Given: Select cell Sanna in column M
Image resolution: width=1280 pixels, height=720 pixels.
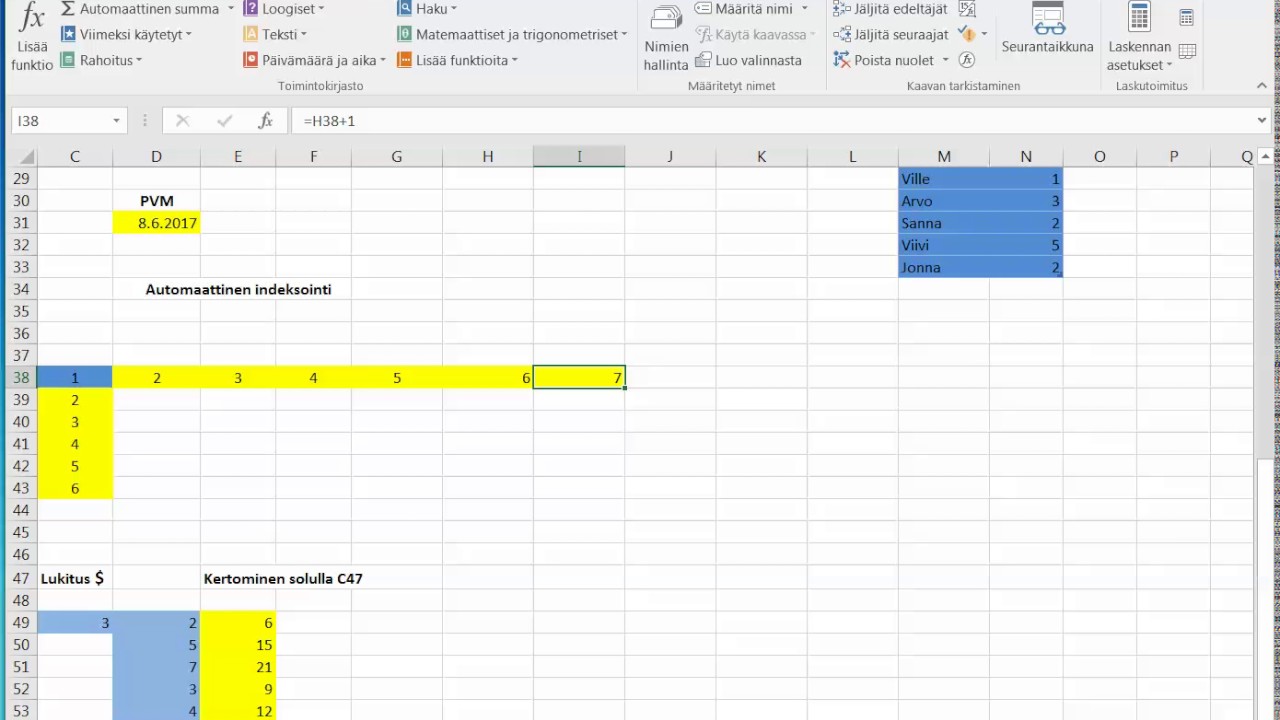Looking at the screenshot, I should (944, 223).
